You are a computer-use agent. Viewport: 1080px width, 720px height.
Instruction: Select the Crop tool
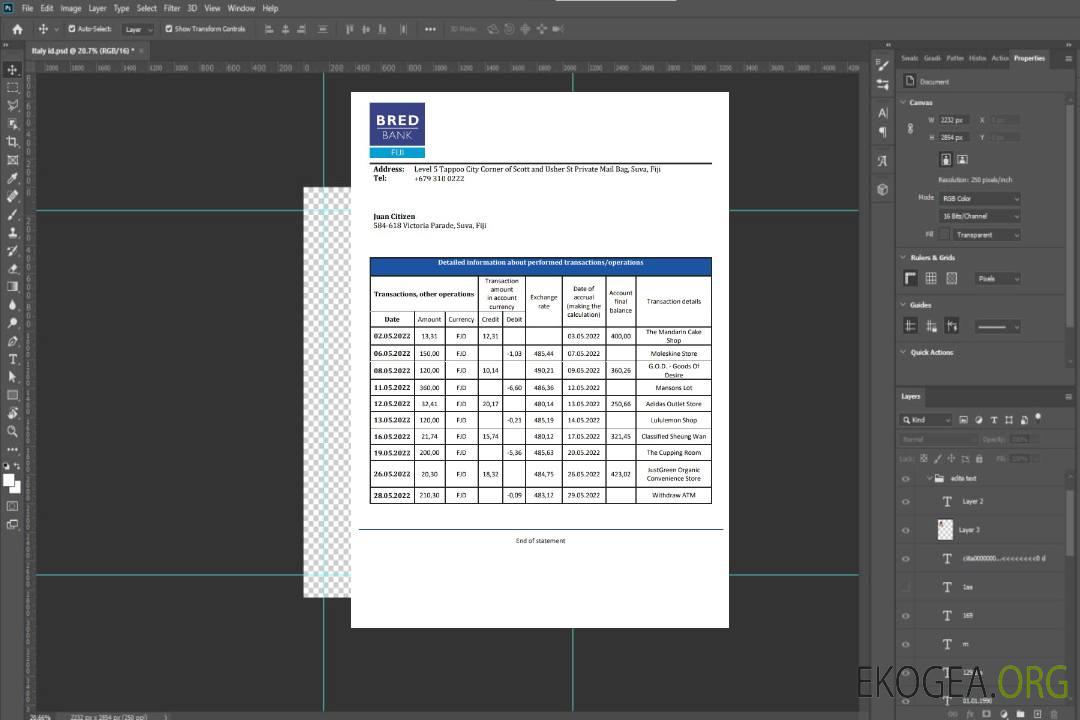(x=12, y=142)
